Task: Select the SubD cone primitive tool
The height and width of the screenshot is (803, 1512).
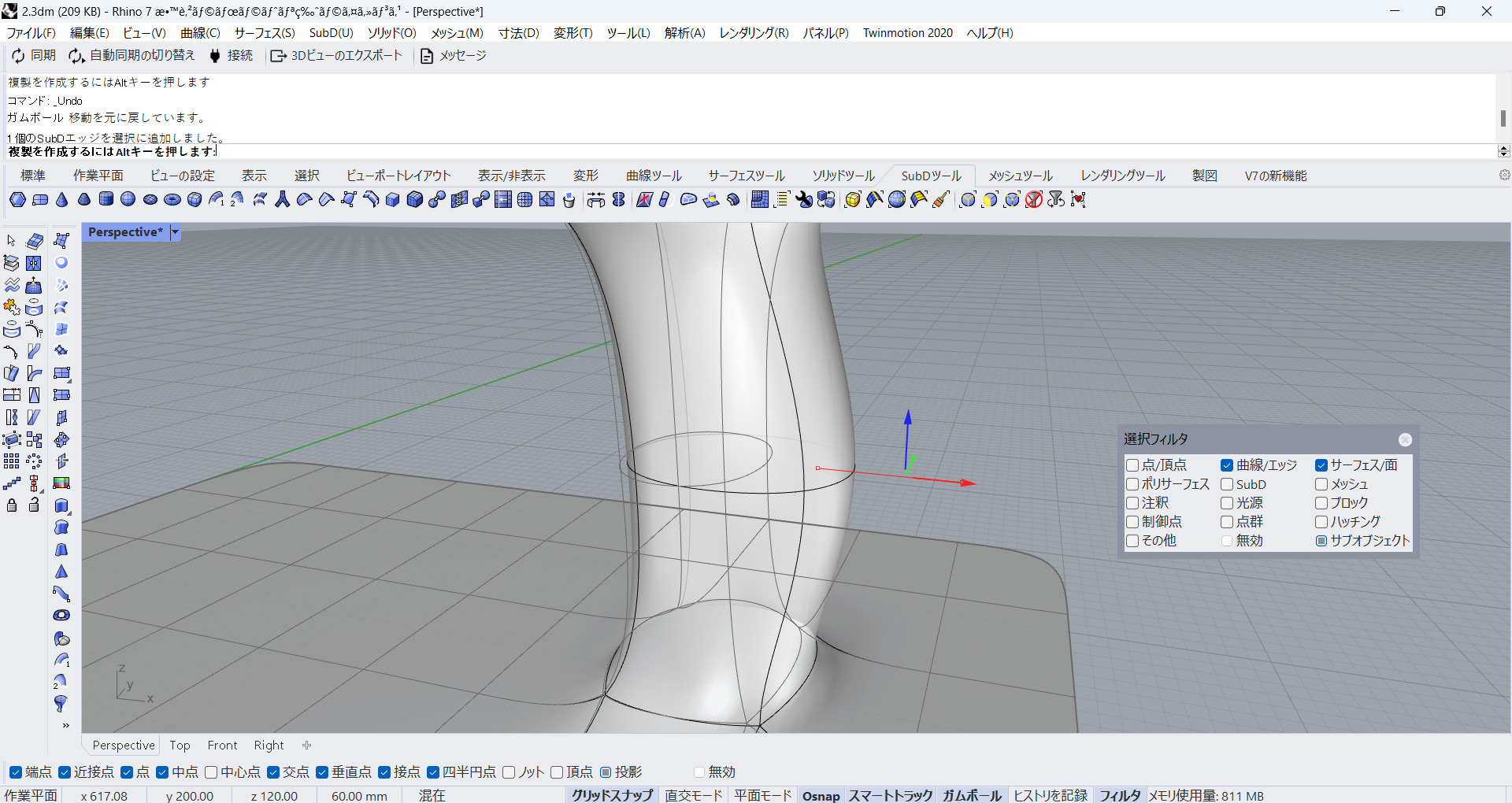Action: tap(62, 200)
